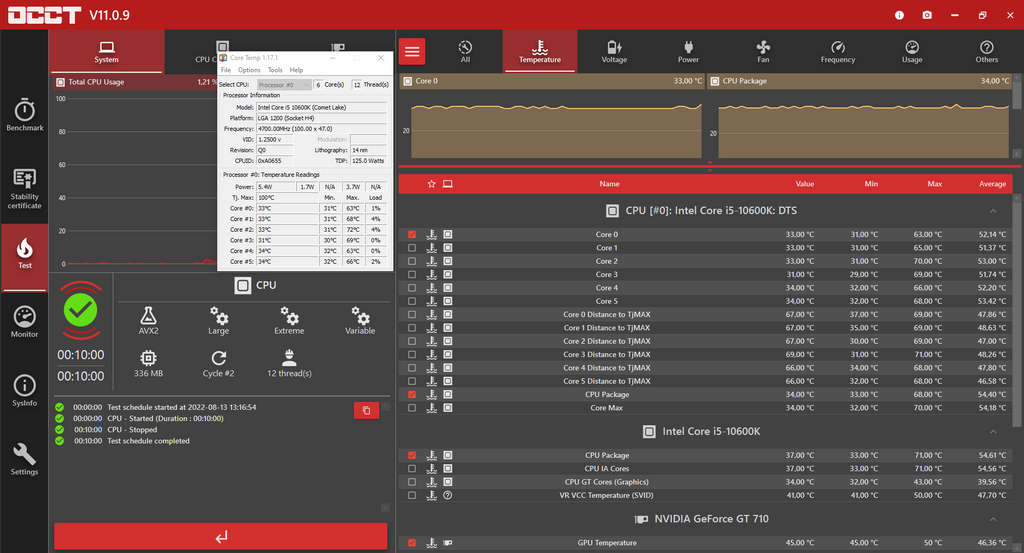Open the Help menu in Core Temp

click(x=296, y=70)
